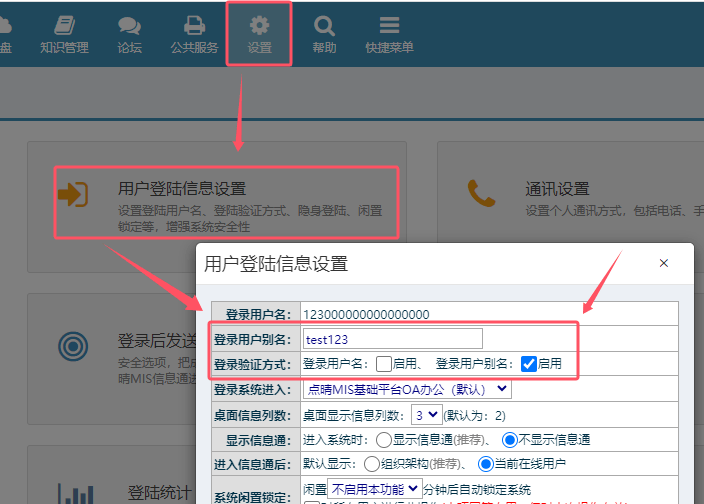Click the 通讯设置 card title
The image size is (704, 504).
[x=557, y=188]
